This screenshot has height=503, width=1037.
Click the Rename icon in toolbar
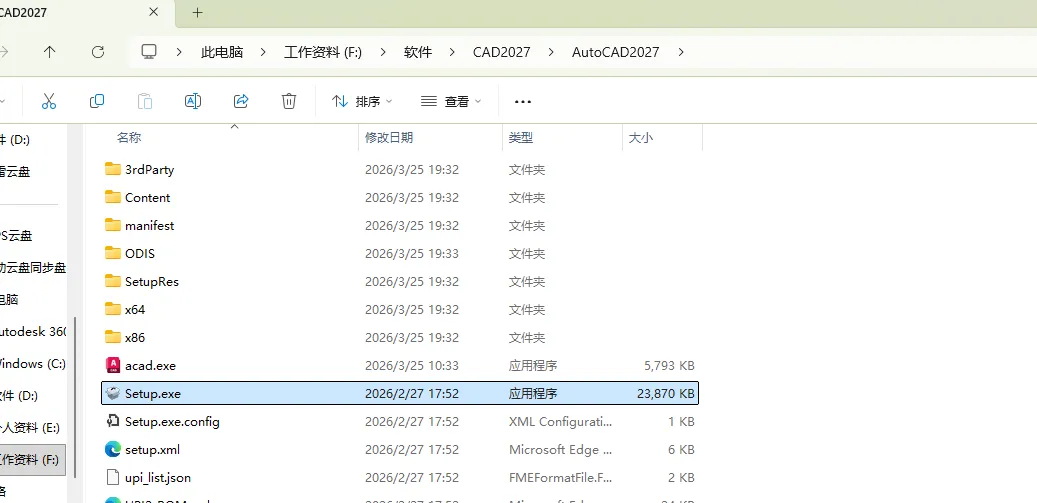[x=192, y=101]
